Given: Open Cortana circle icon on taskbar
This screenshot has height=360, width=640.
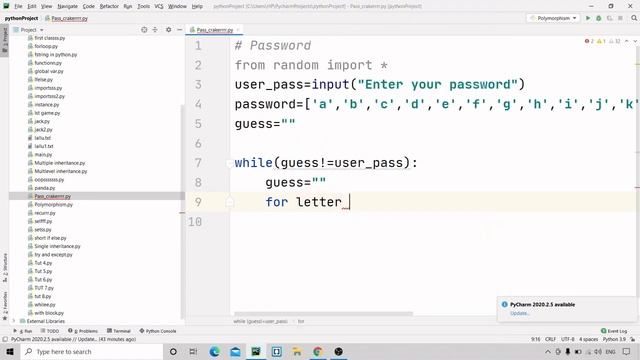Looking at the screenshot, I should pos(173,351).
